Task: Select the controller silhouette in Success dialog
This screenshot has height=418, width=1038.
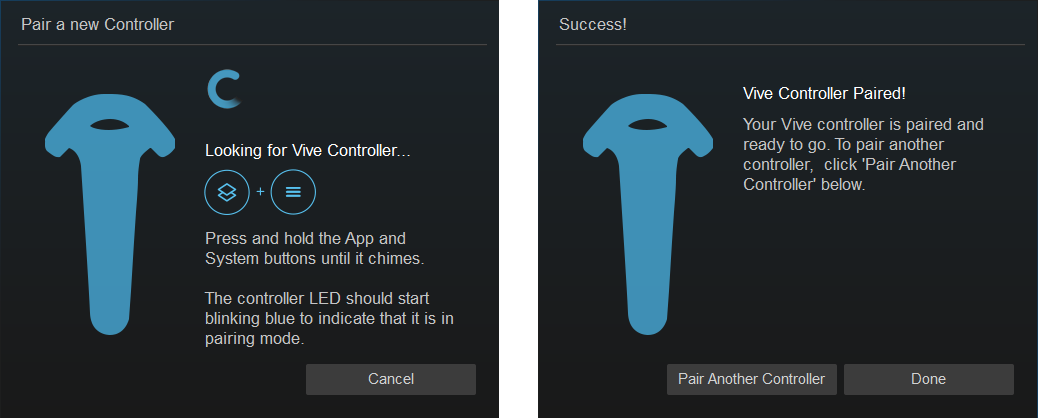Action: 648,215
